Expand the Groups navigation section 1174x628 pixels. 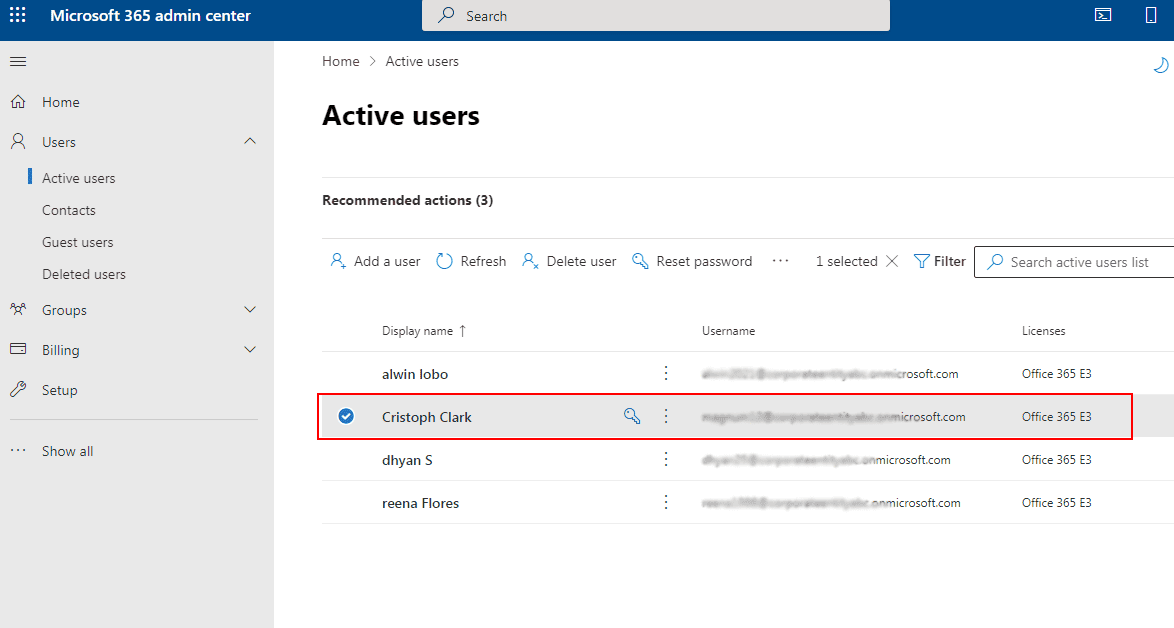250,310
